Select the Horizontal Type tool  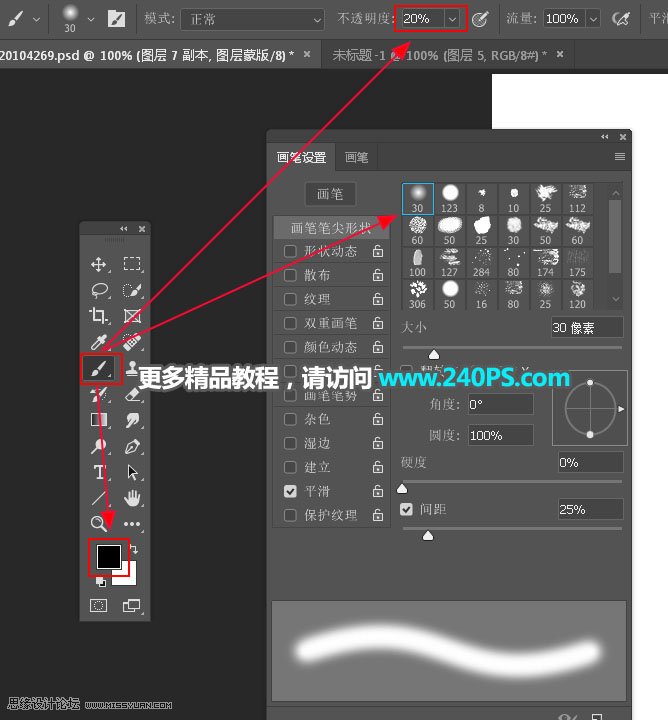99,472
